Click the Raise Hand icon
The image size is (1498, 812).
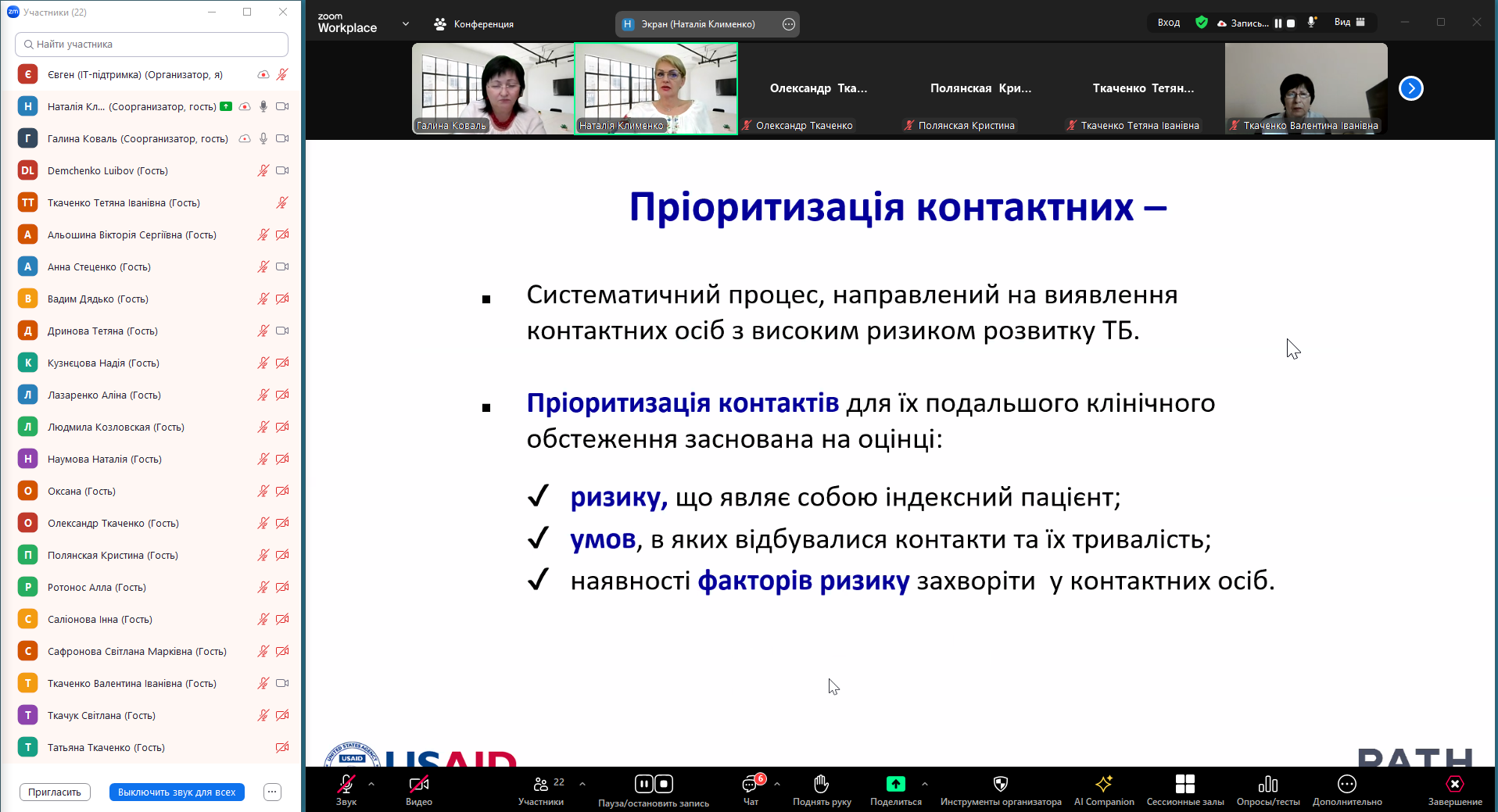821,785
